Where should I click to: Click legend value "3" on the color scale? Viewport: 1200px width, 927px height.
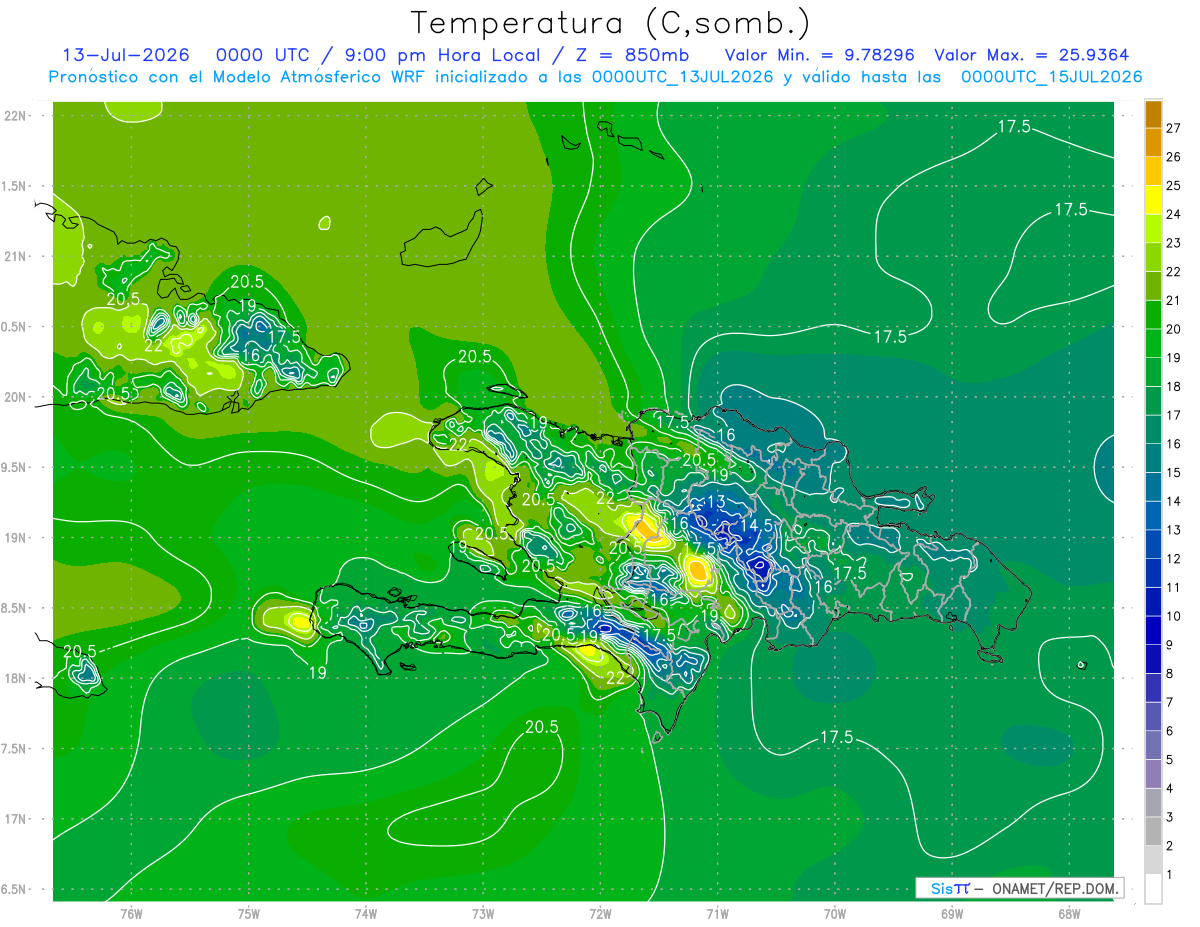coord(1170,818)
